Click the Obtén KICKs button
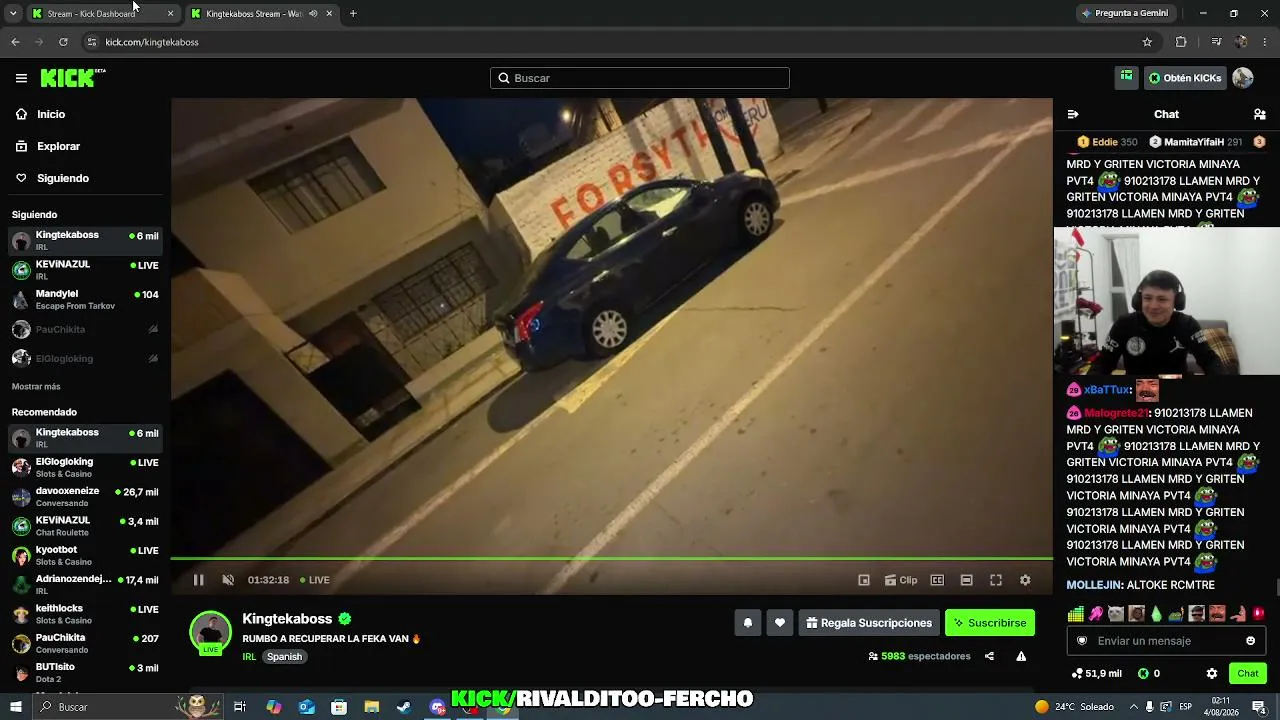 pyautogui.click(x=1185, y=78)
